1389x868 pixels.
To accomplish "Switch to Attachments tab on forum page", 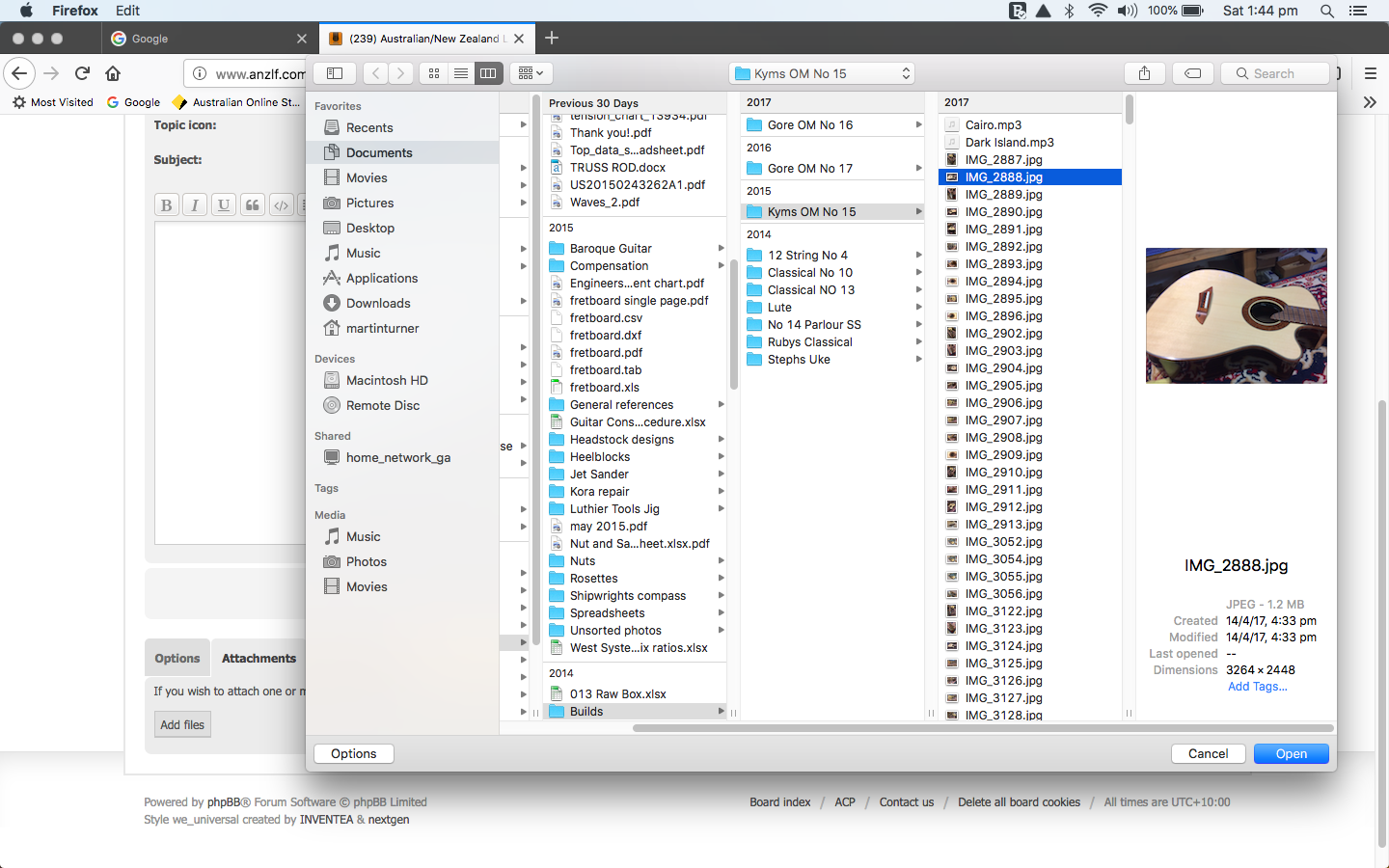I will (x=259, y=658).
